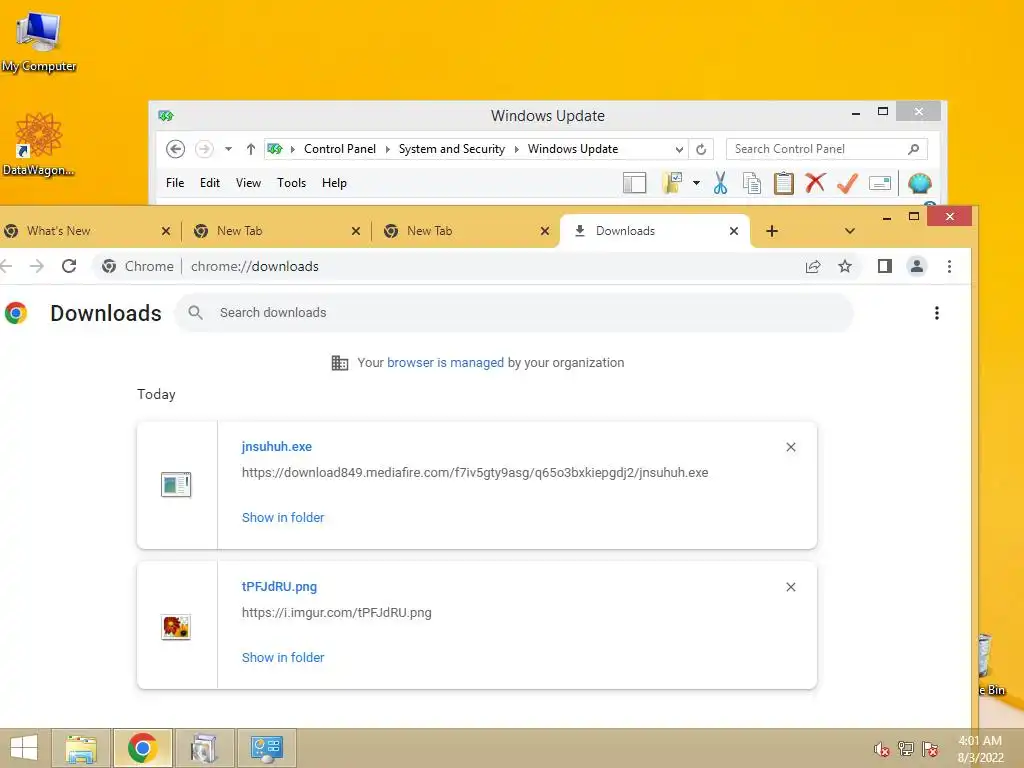Image resolution: width=1024 pixels, height=768 pixels.
Task: Open File Explorer from taskbar
Action: 81,748
